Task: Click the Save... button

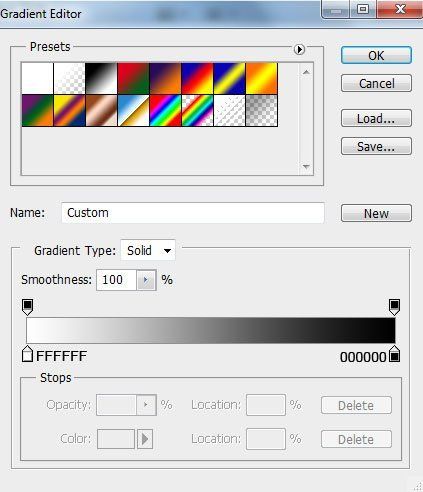Action: 376,146
